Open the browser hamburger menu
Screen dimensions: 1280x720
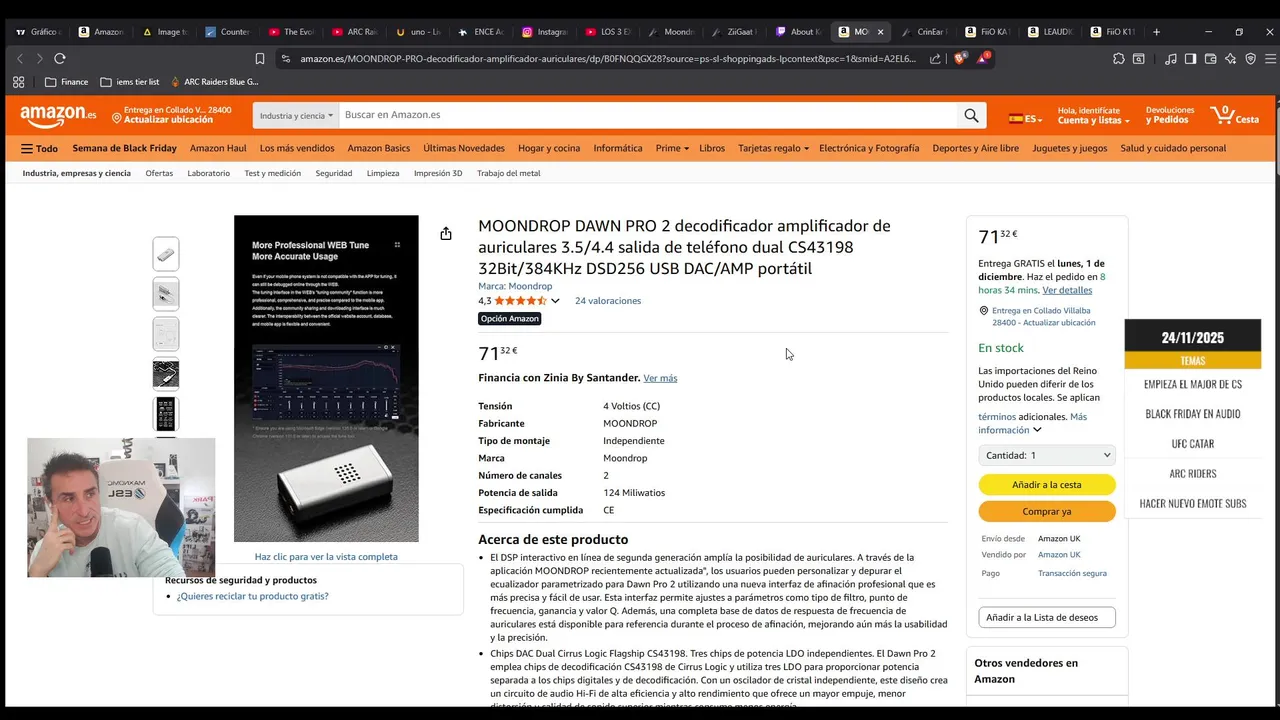click(1269, 59)
